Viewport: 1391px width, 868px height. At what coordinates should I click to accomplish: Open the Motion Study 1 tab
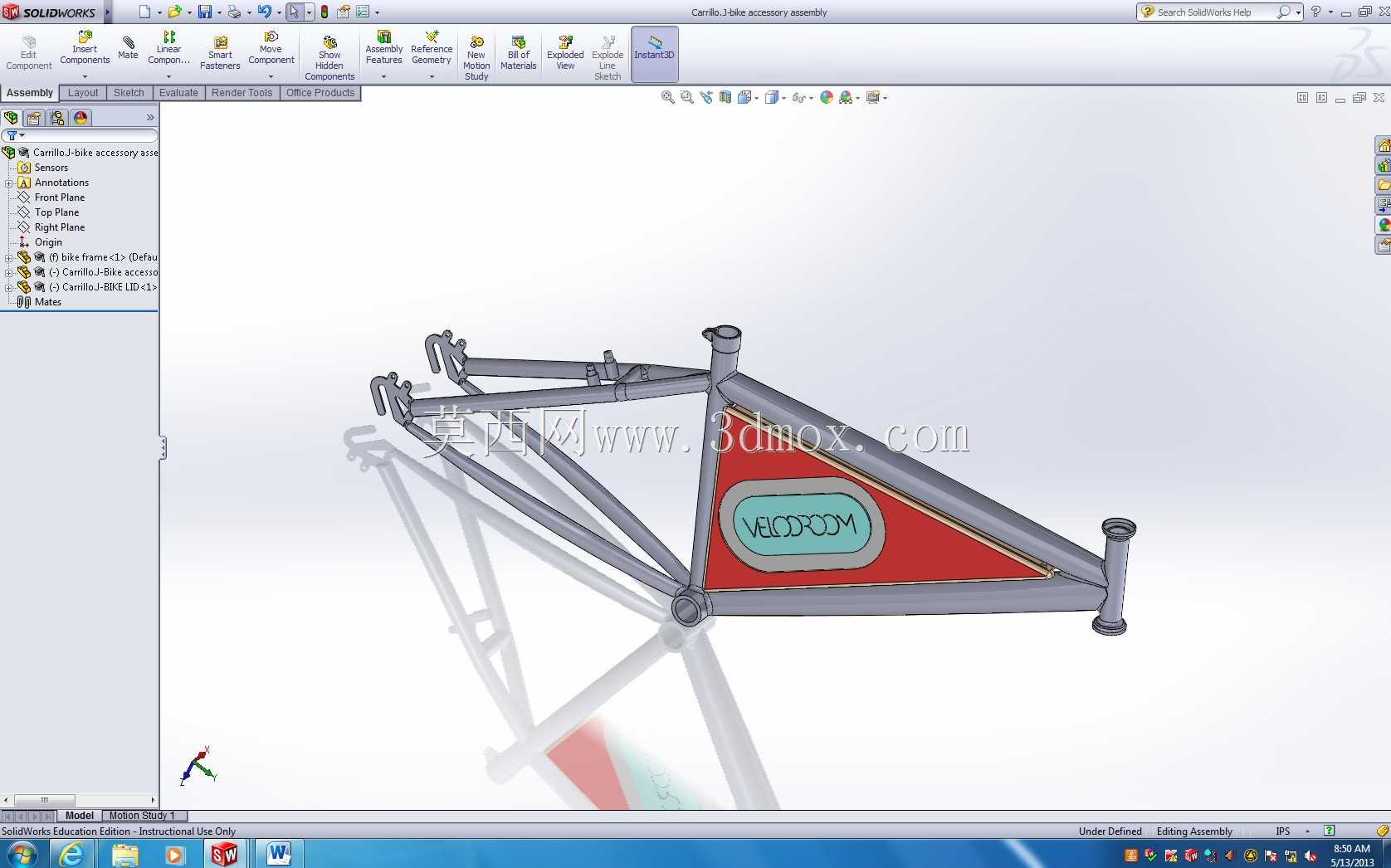coord(142,816)
